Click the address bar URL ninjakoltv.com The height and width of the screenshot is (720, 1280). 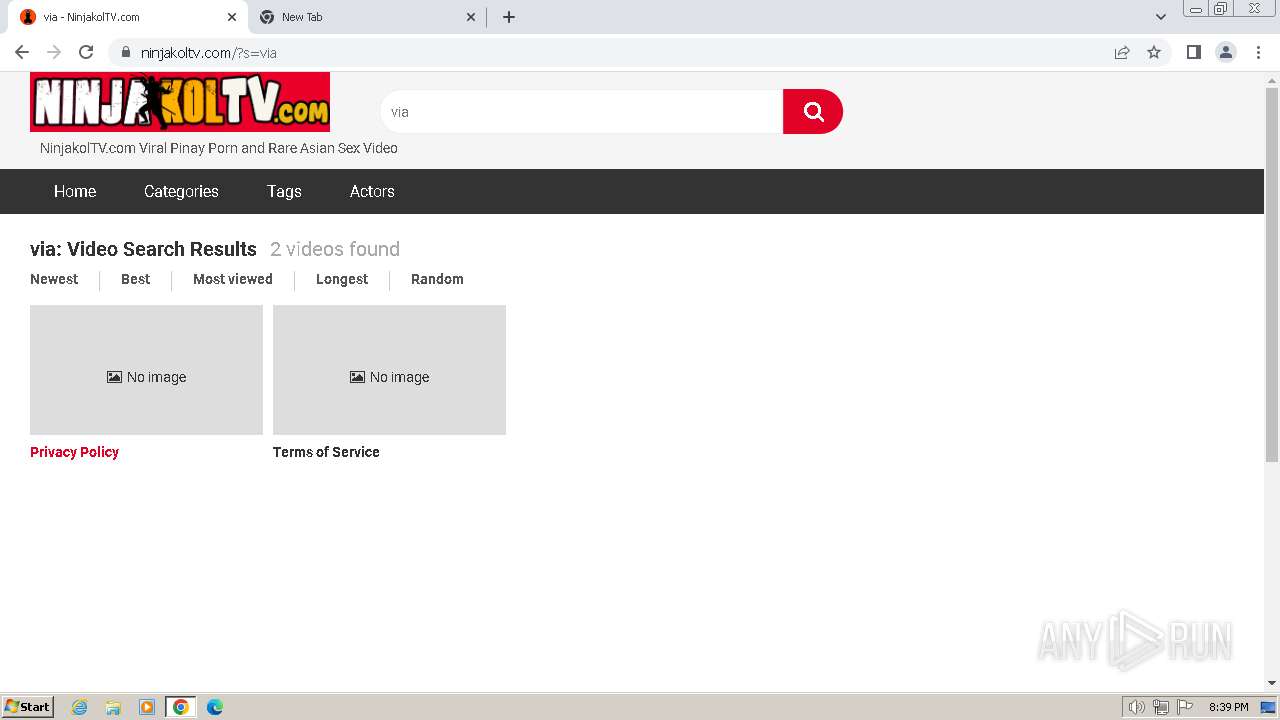208,53
